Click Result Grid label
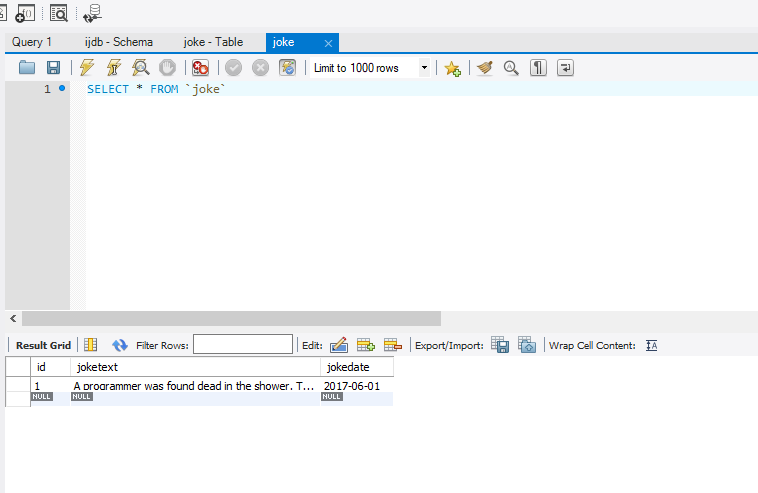Viewport: 758px width, 493px height. [x=43, y=345]
